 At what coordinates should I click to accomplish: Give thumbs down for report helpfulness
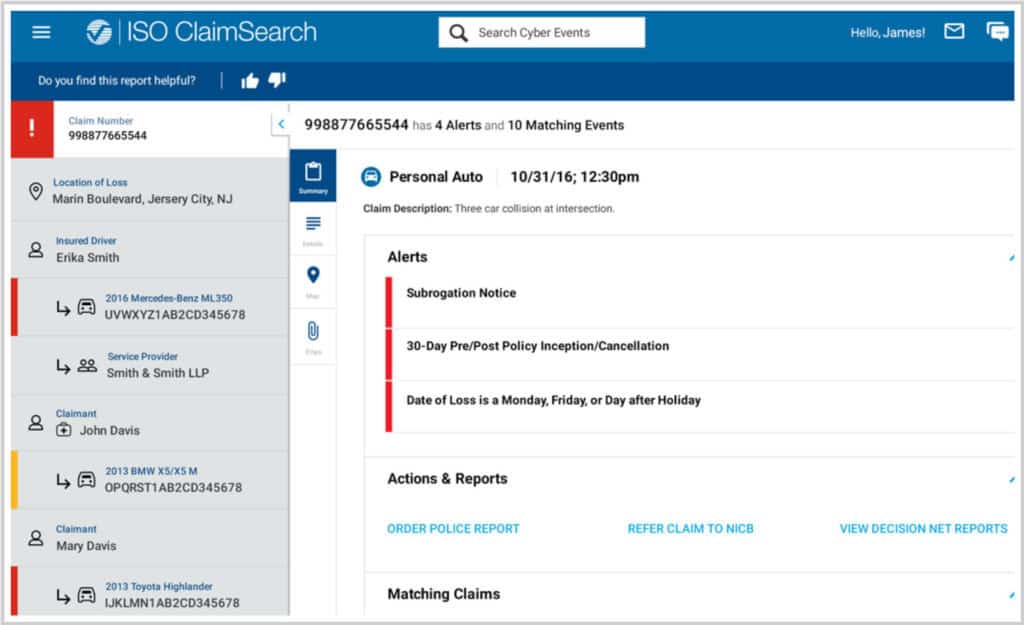(277, 80)
